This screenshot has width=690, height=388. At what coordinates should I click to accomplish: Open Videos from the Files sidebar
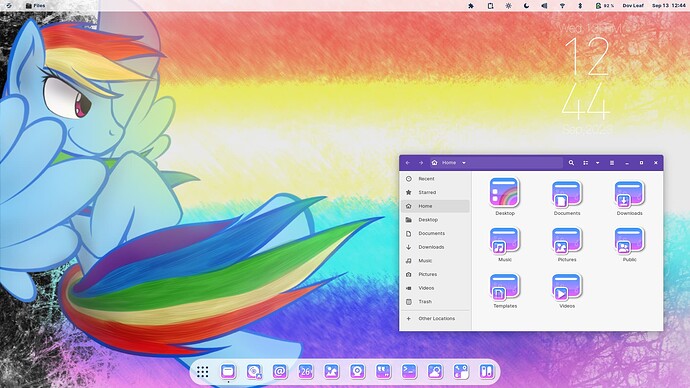point(435,288)
